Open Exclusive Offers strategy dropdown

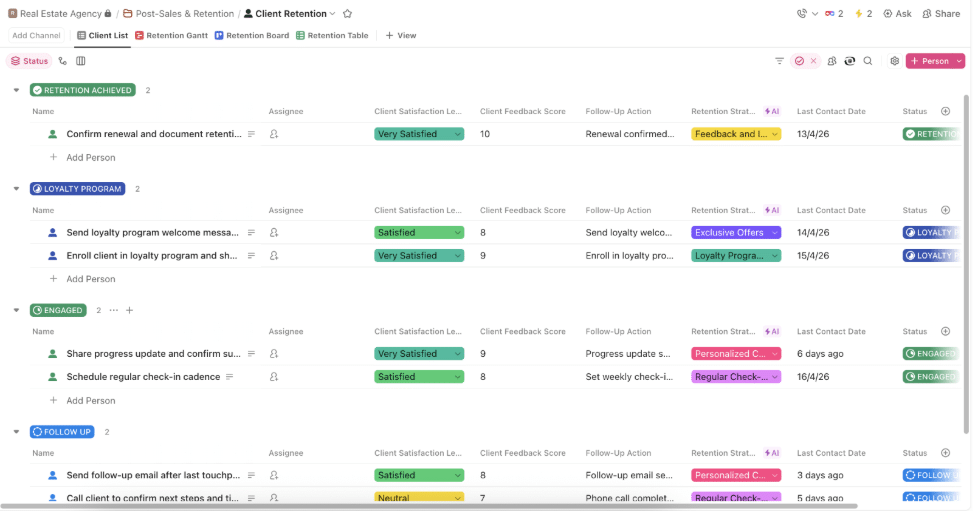736,233
